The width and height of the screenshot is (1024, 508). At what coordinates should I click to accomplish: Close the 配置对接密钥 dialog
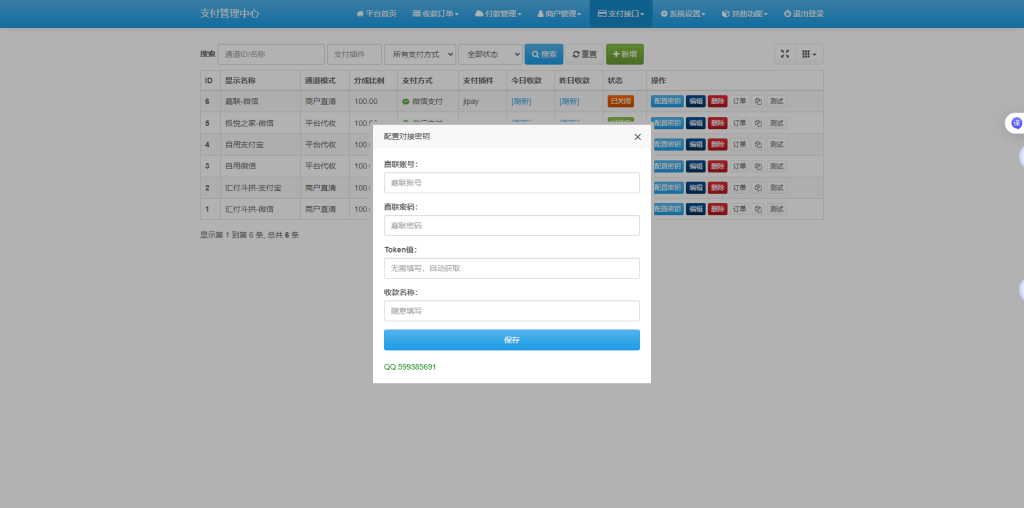(637, 137)
